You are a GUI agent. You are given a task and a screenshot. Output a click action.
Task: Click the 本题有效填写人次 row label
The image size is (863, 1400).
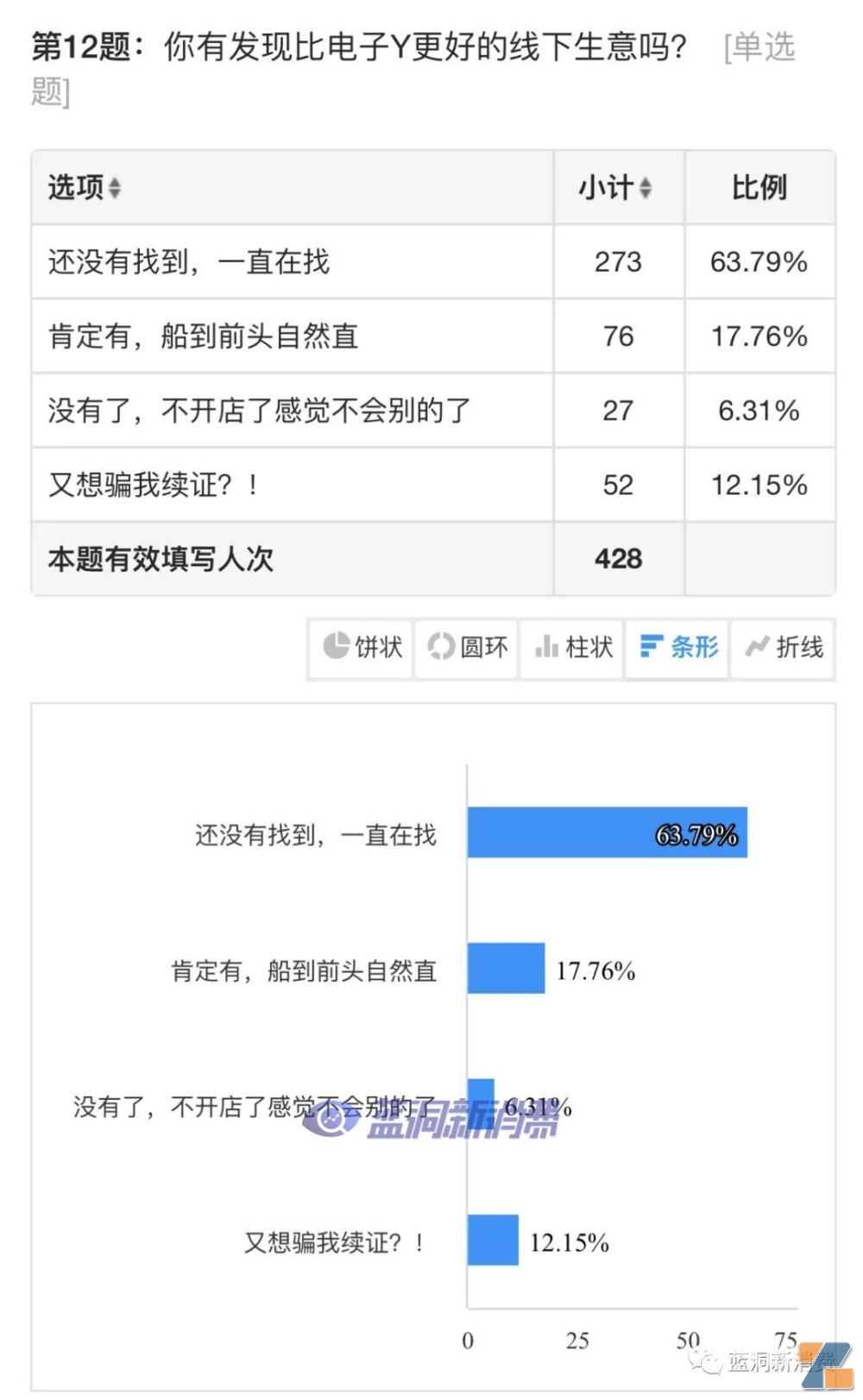[160, 559]
